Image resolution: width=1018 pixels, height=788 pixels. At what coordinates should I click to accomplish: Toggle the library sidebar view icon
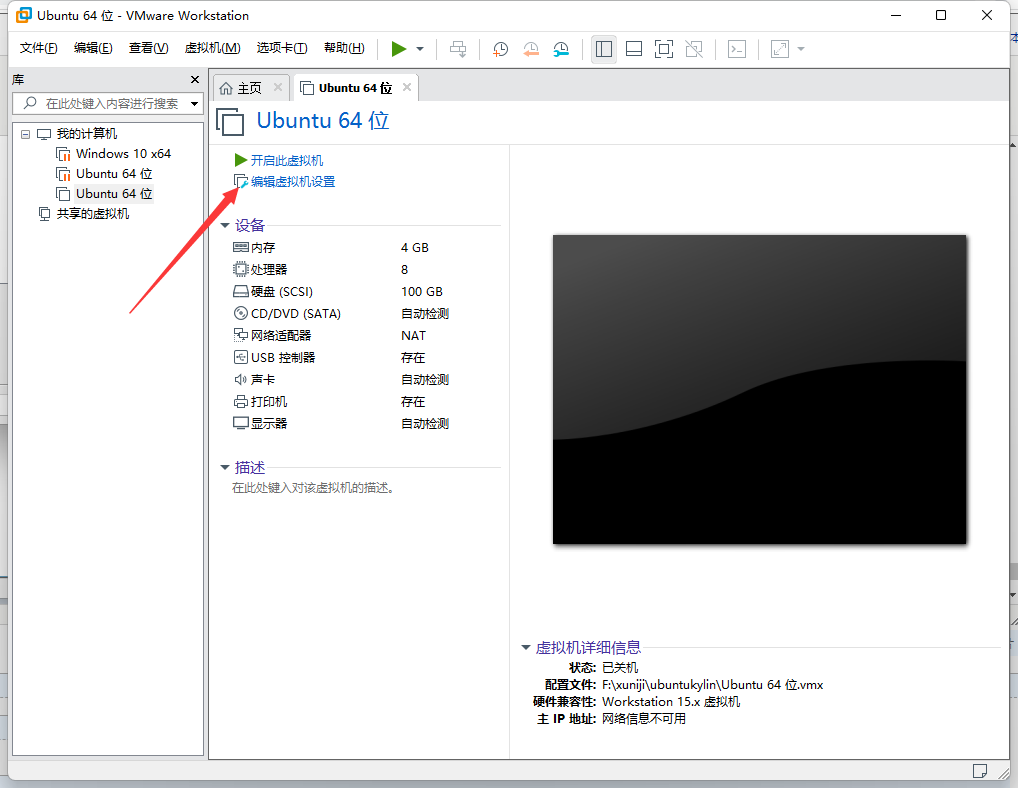coord(604,49)
